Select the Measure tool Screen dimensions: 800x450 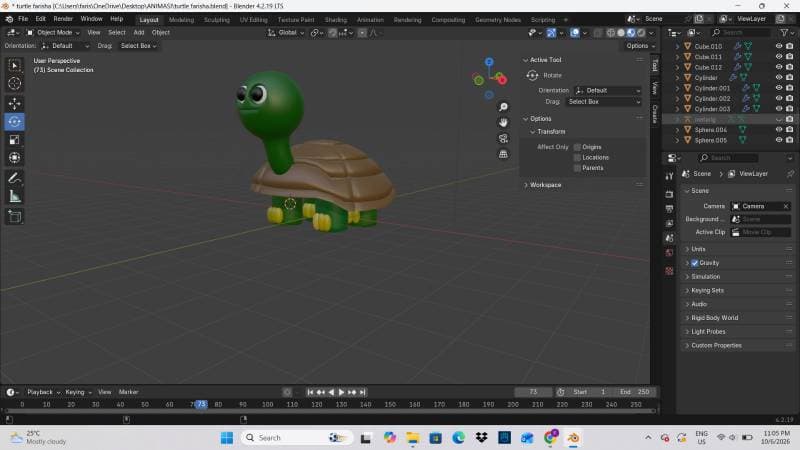14,196
